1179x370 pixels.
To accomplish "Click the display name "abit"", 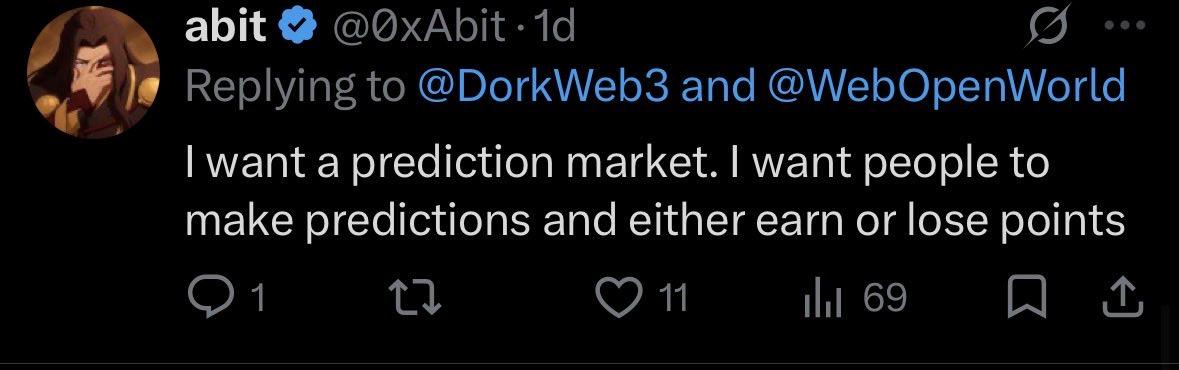I will [x=226, y=28].
